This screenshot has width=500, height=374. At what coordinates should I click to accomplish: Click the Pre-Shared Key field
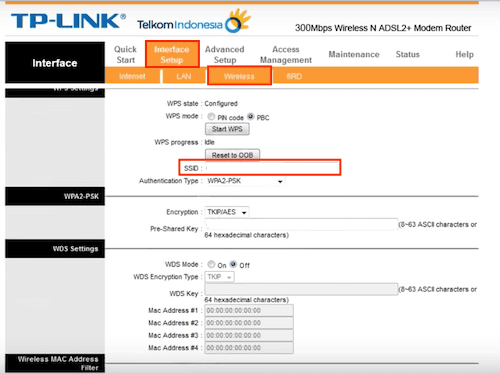[x=301, y=224]
